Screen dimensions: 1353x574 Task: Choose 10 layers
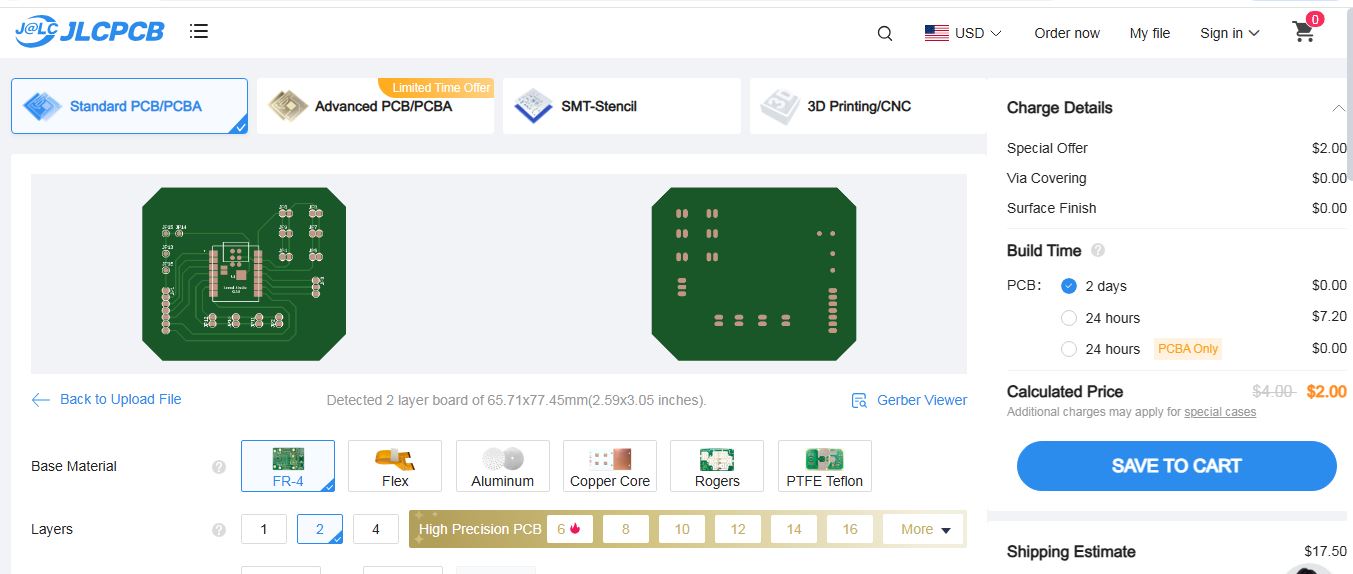(682, 529)
